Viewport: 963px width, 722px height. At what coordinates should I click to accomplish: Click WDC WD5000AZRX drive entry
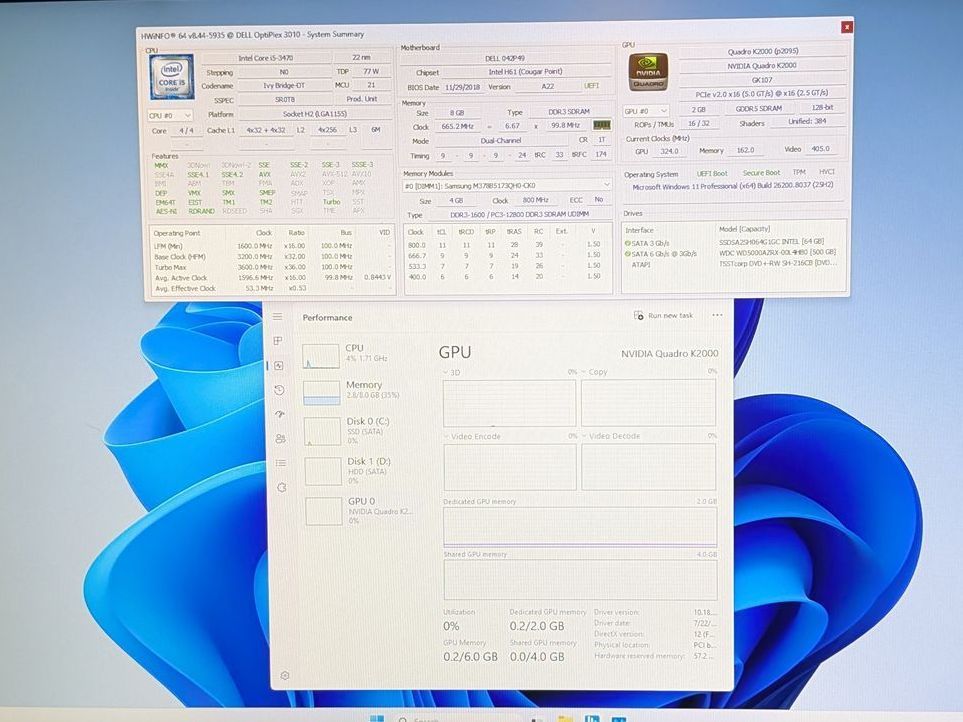tap(777, 252)
